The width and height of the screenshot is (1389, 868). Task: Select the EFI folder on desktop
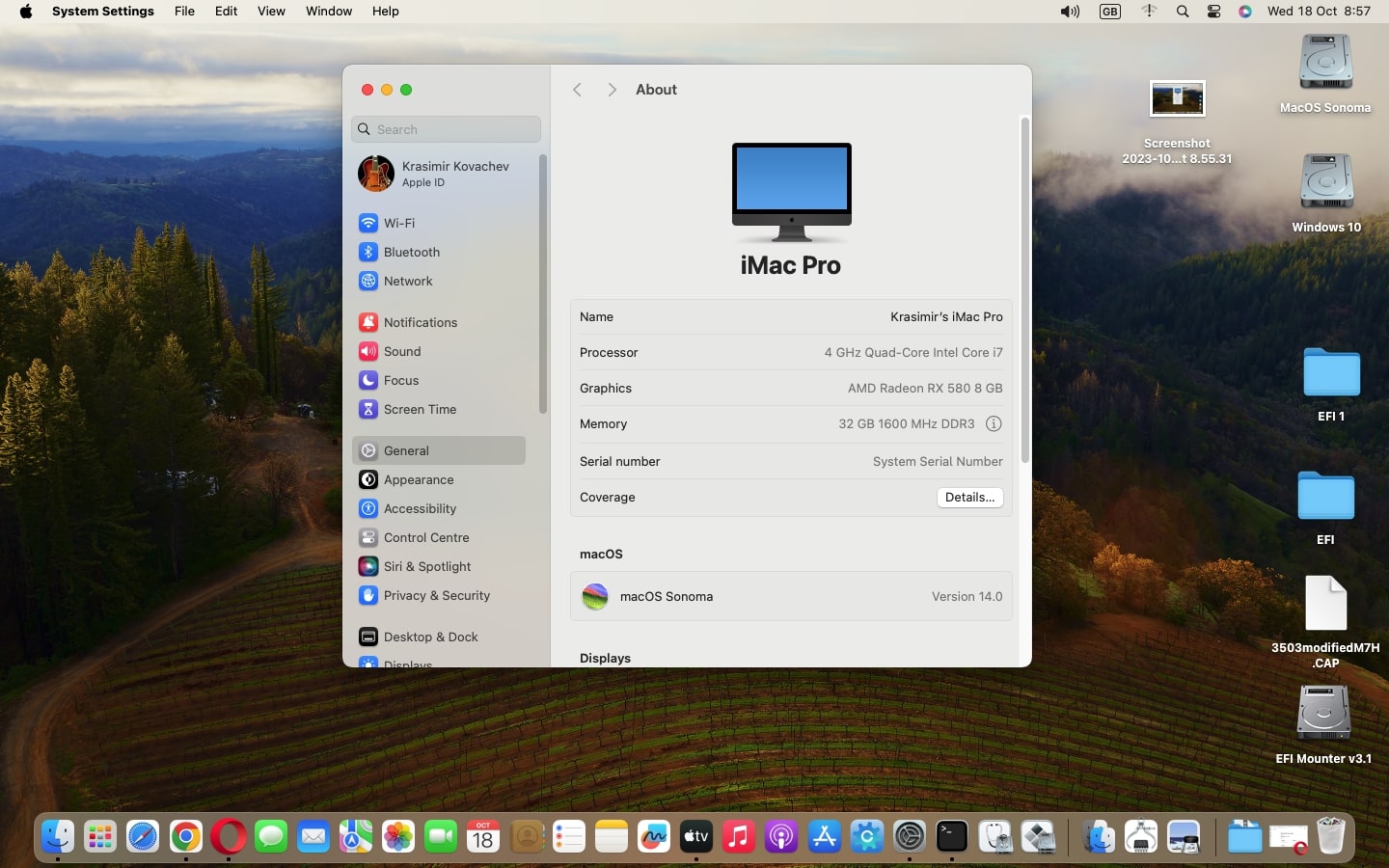pyautogui.click(x=1326, y=495)
